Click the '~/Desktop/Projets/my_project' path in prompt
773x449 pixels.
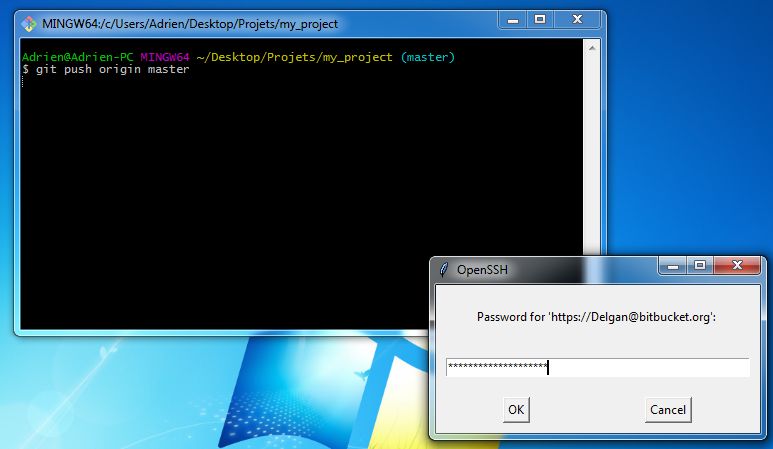click(x=294, y=57)
